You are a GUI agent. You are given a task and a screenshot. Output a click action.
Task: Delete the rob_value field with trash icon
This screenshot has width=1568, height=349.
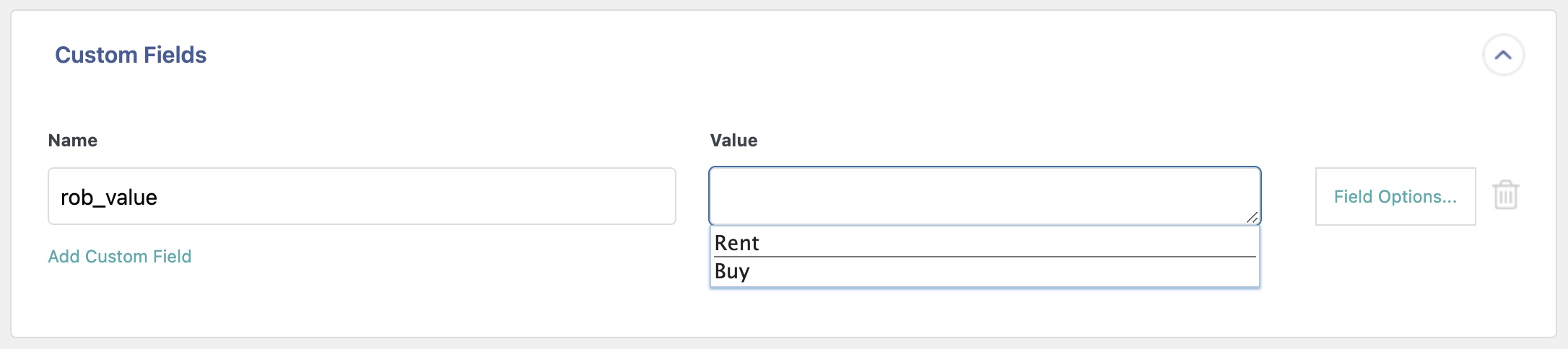point(1506,195)
